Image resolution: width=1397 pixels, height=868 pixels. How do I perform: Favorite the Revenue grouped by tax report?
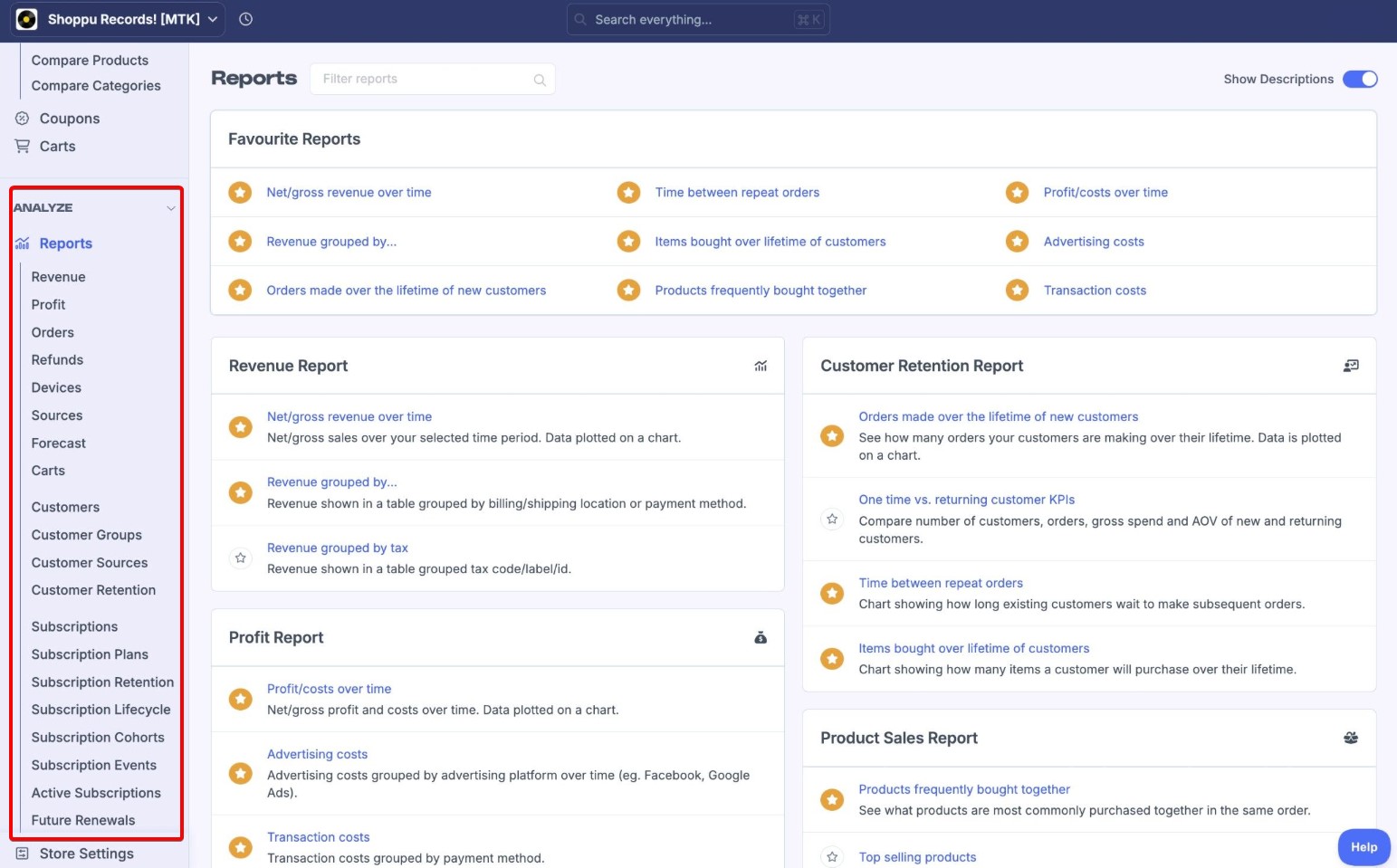click(240, 558)
